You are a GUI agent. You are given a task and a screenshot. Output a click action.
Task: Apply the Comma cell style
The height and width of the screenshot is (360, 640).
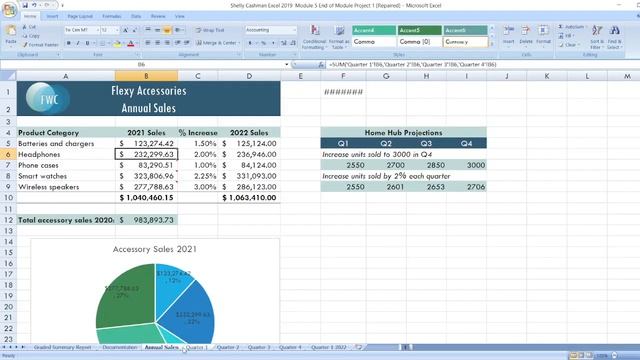pyautogui.click(x=374, y=42)
